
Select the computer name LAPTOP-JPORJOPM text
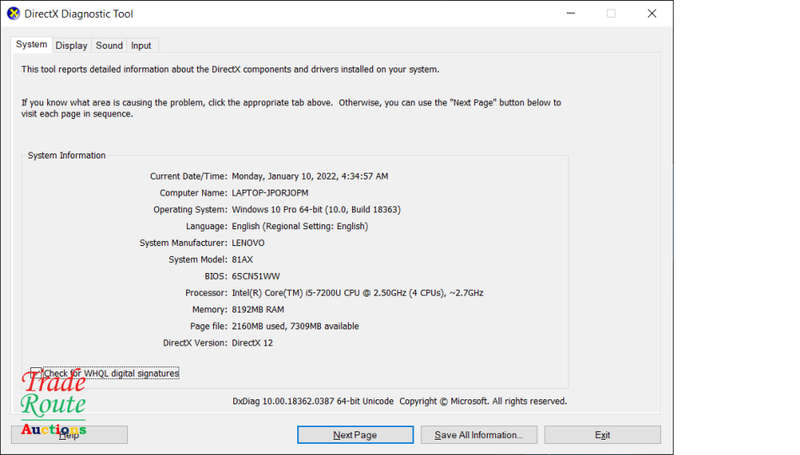coord(270,193)
